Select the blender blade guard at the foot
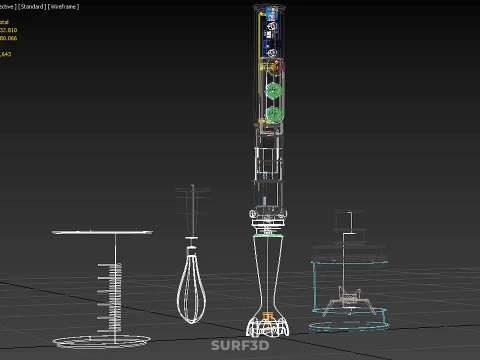This screenshot has height=360, width=480. tap(268, 326)
